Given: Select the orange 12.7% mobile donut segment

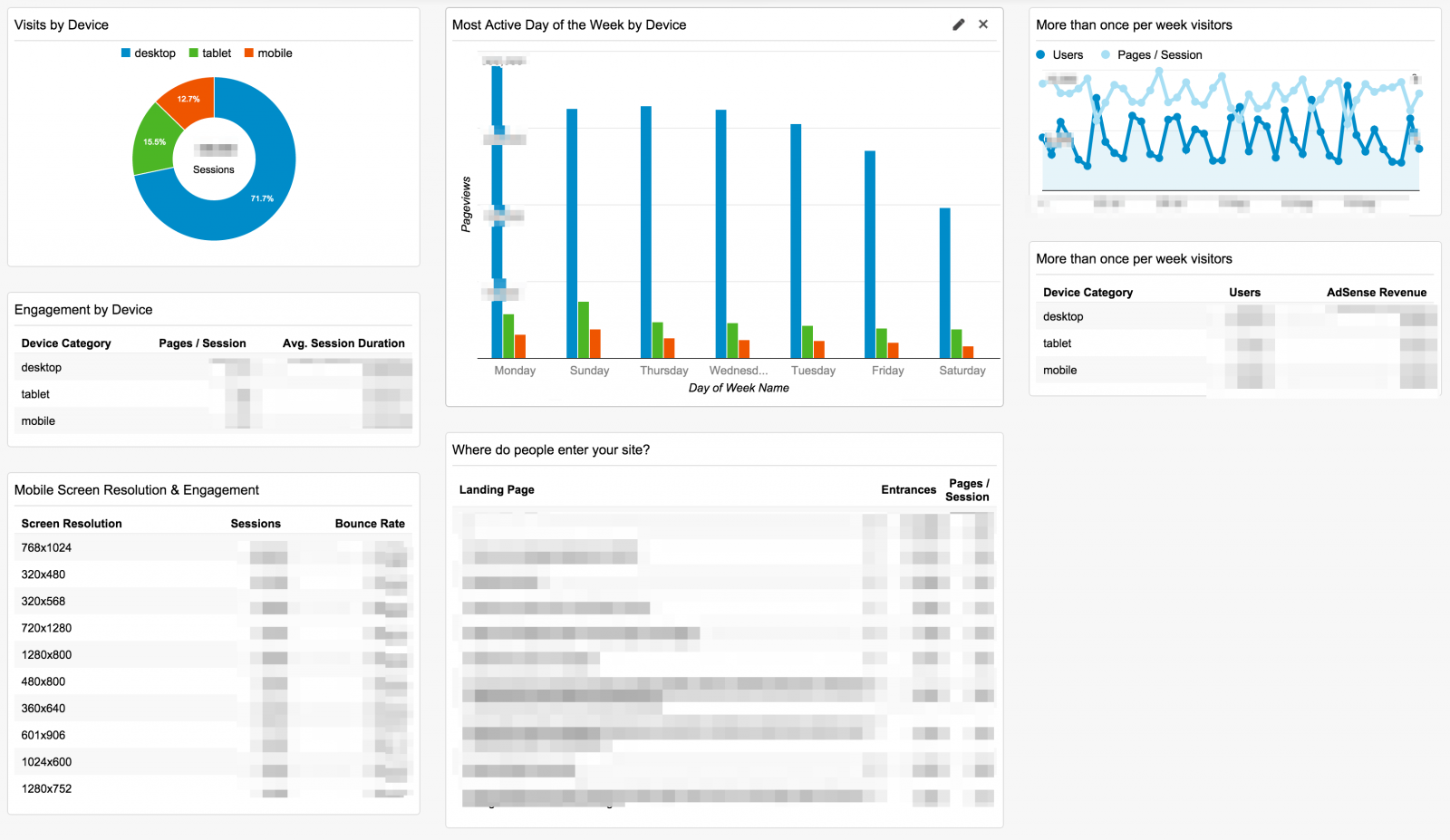Looking at the screenshot, I should pyautogui.click(x=189, y=99).
